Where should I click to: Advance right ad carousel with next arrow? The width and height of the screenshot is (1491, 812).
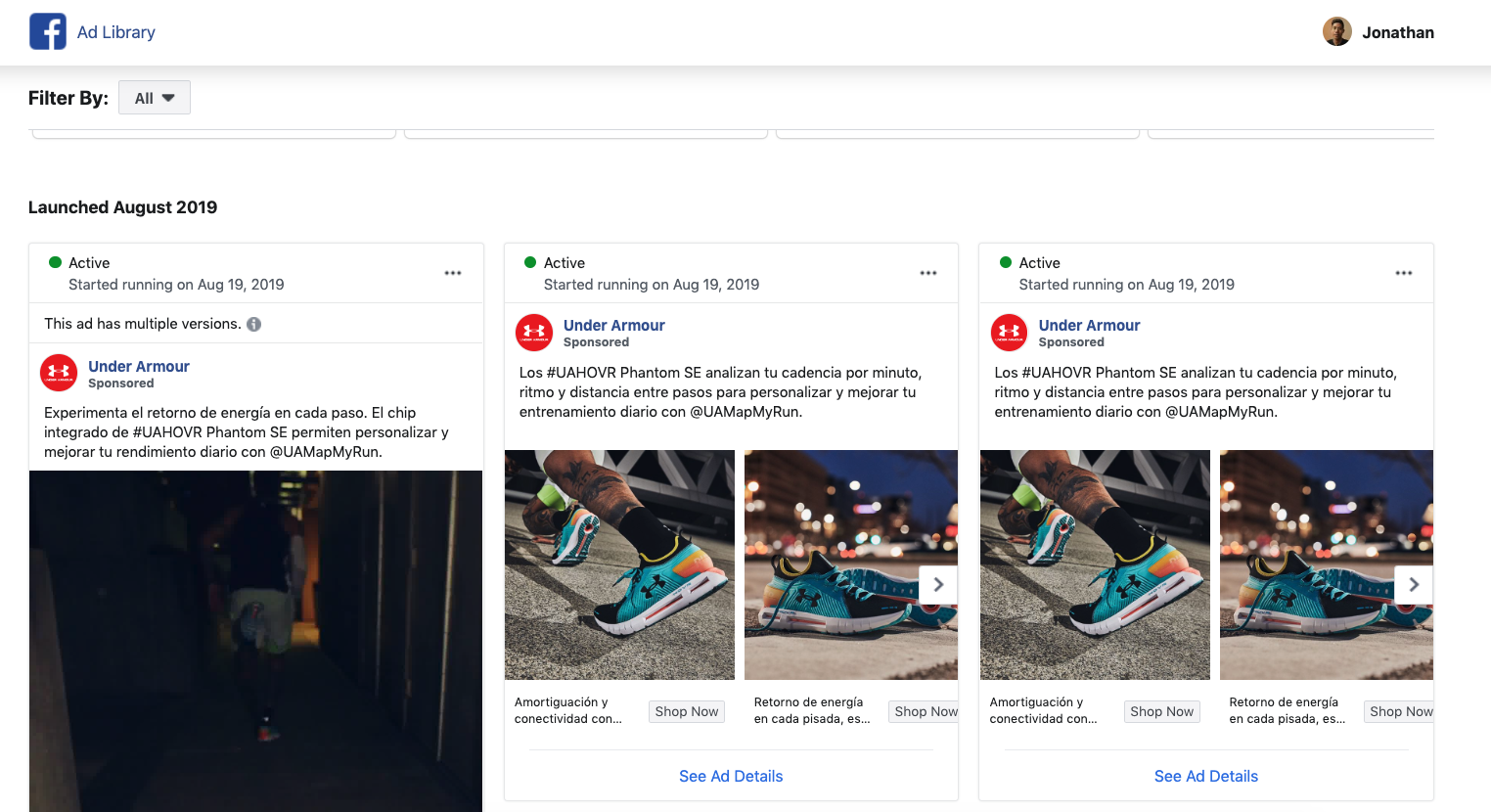[1414, 584]
